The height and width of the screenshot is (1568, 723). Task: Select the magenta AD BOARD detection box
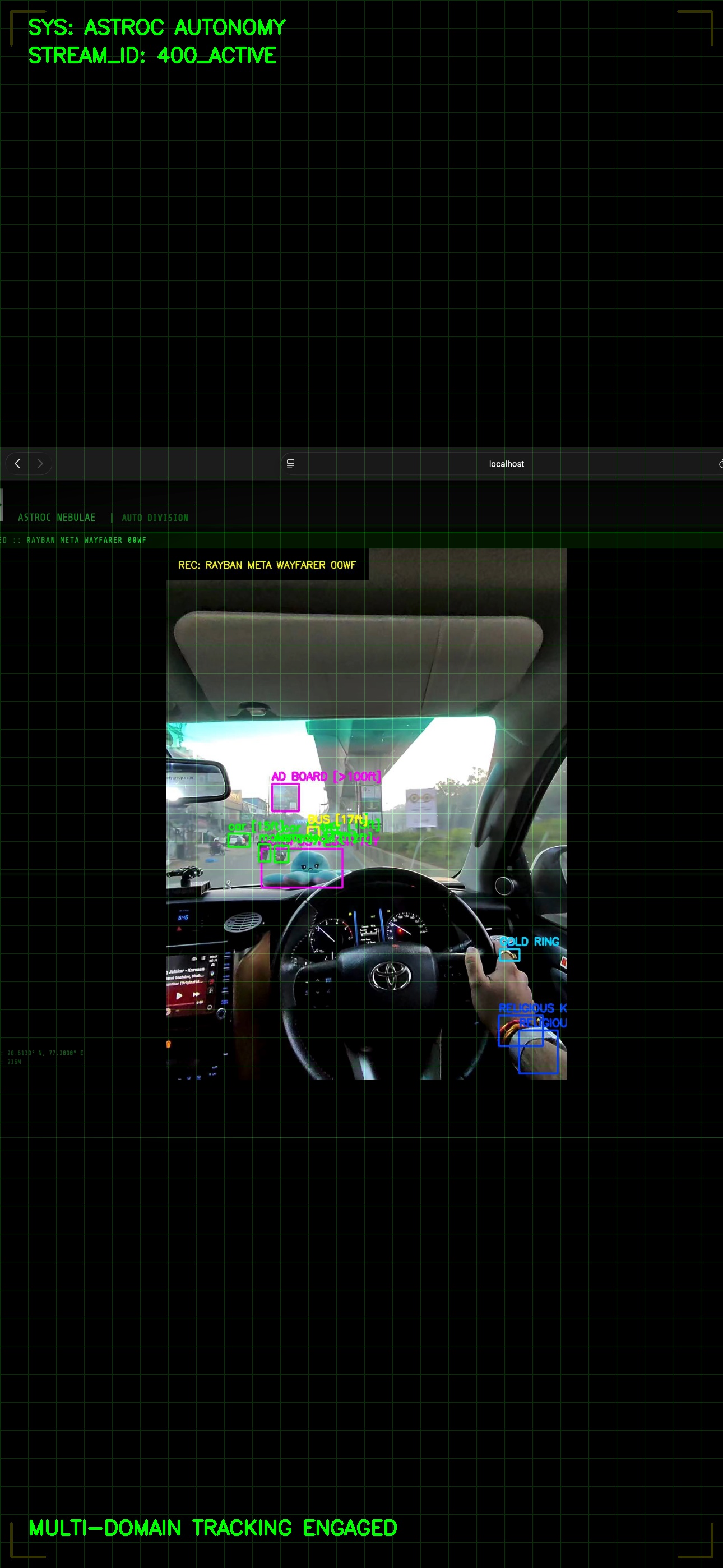tap(285, 797)
